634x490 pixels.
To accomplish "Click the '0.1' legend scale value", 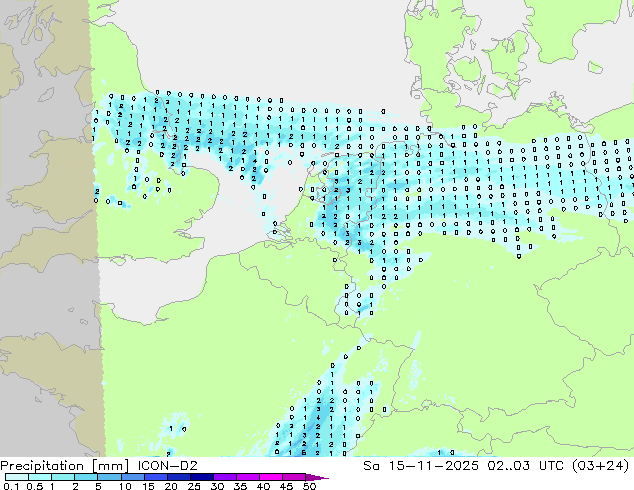I will click(x=11, y=486).
